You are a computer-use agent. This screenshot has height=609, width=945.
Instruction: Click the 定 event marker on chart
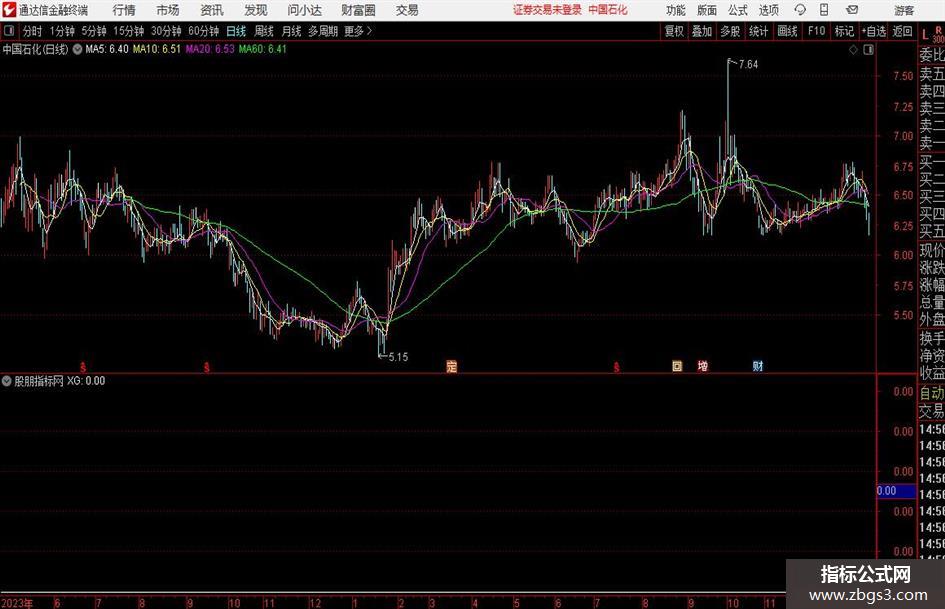[451, 366]
